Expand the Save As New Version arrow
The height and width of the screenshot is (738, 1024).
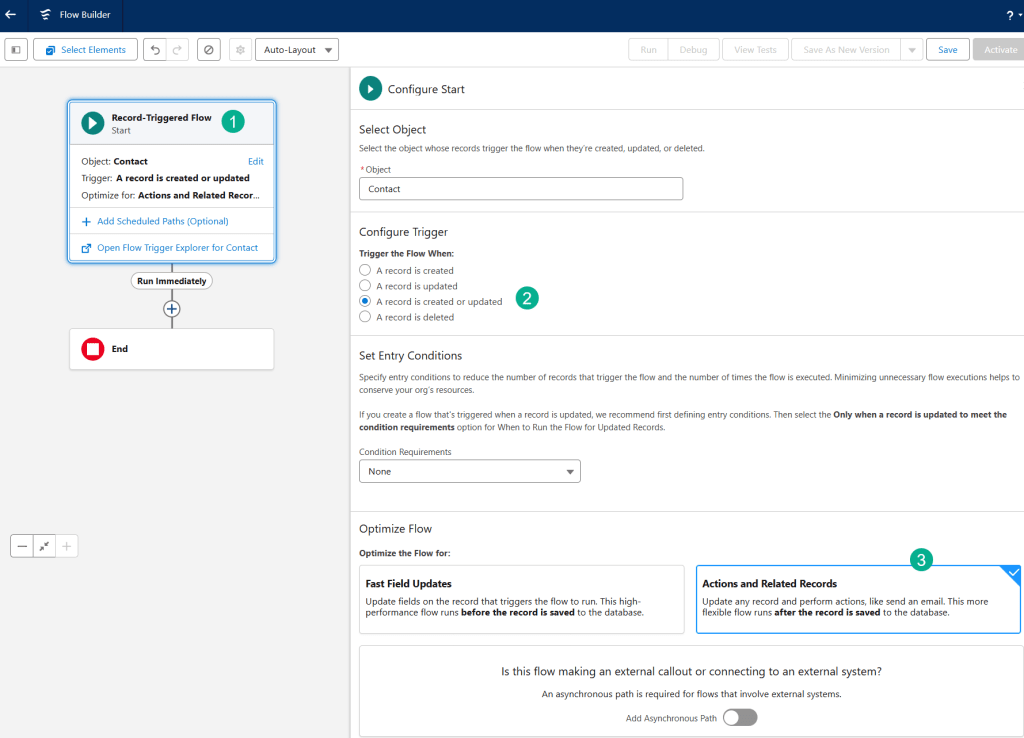click(x=911, y=50)
